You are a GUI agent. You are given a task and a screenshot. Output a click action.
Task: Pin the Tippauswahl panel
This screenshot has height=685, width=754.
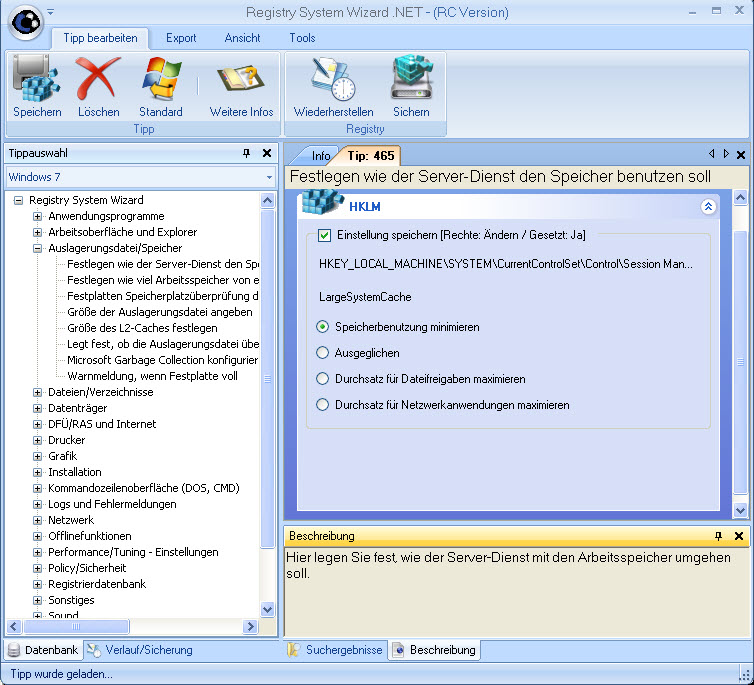coord(247,153)
